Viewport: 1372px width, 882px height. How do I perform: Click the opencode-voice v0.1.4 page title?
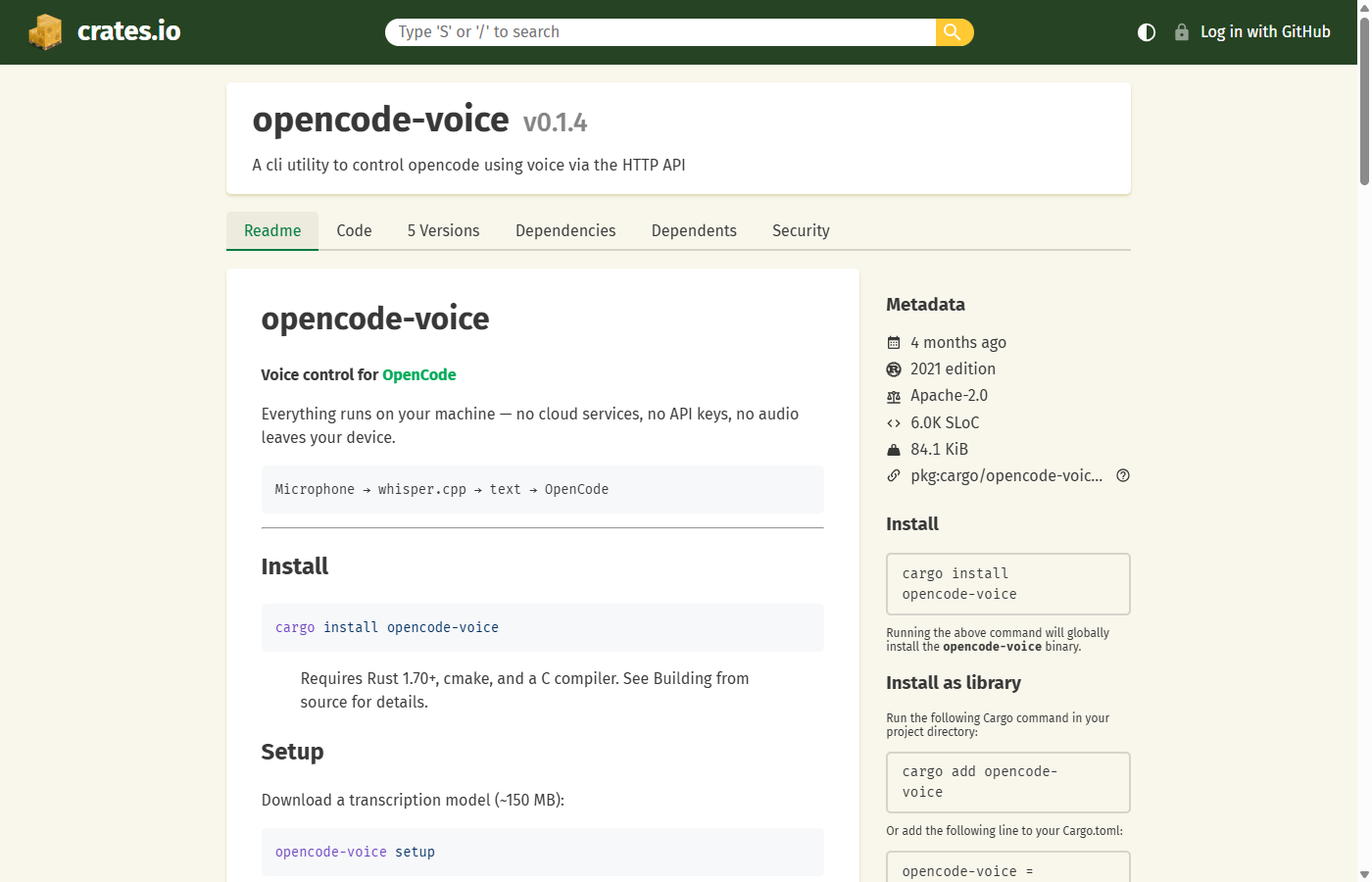point(419,120)
